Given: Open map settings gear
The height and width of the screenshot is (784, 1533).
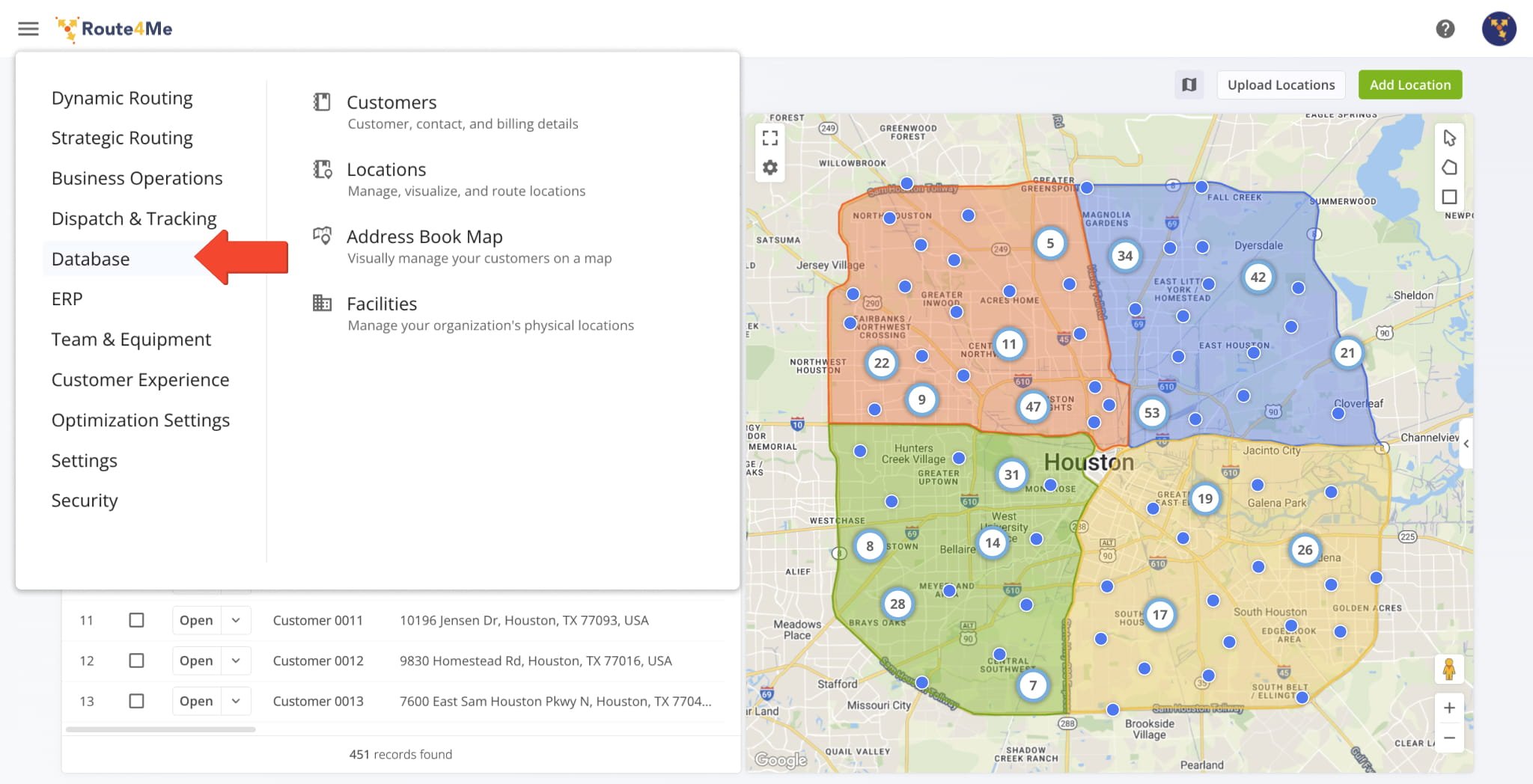Looking at the screenshot, I should [769, 168].
